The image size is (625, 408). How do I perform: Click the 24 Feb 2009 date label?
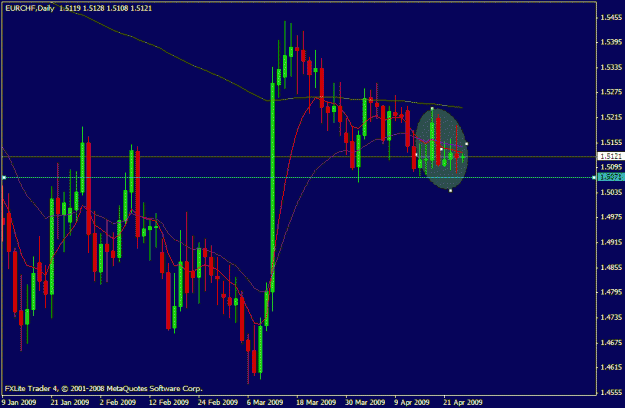[x=218, y=402]
